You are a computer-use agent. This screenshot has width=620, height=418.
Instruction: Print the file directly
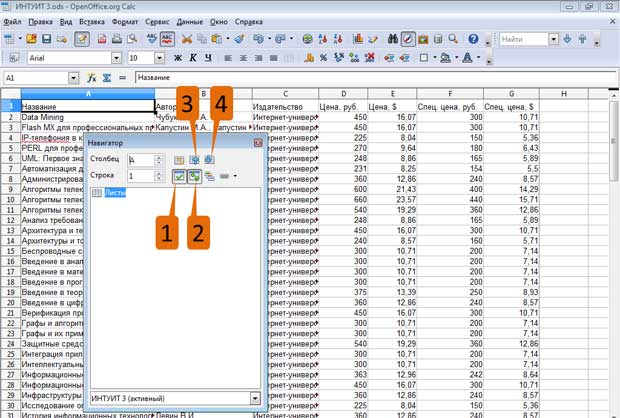(117, 39)
